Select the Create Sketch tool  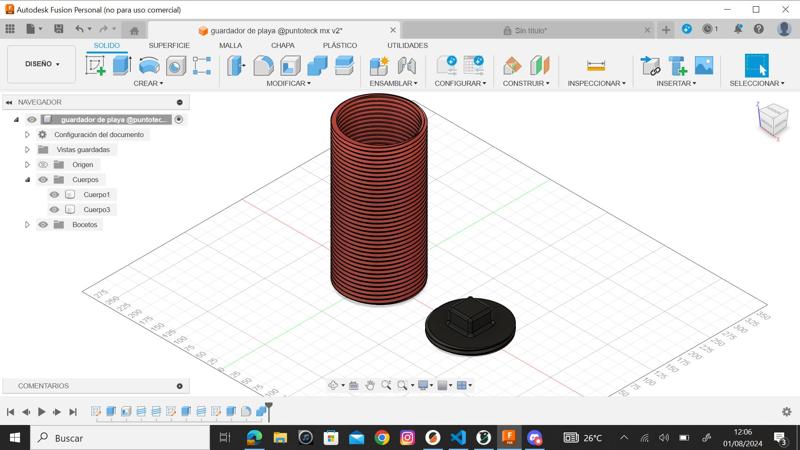pos(96,66)
